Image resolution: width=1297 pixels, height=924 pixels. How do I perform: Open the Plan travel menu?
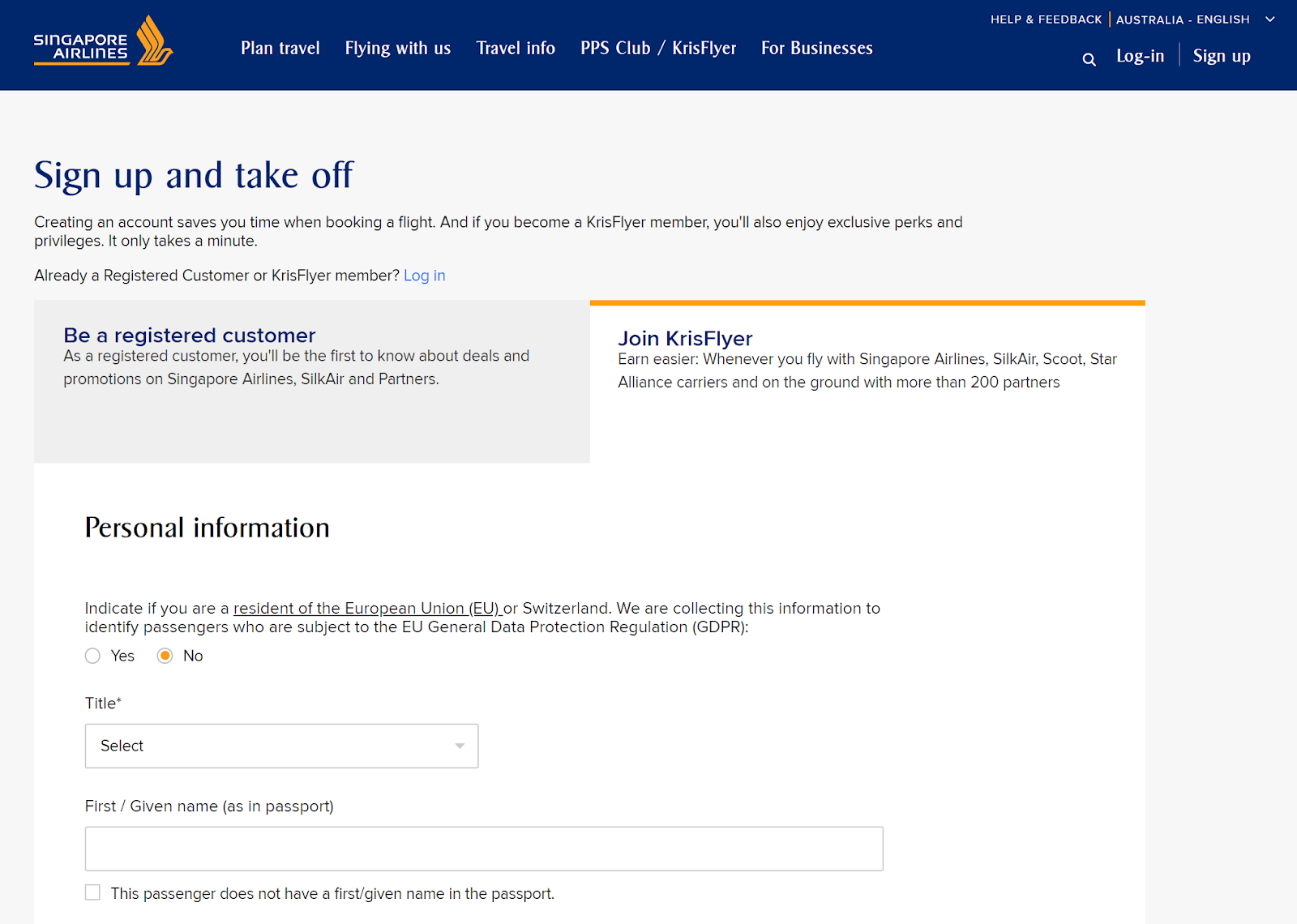280,49
